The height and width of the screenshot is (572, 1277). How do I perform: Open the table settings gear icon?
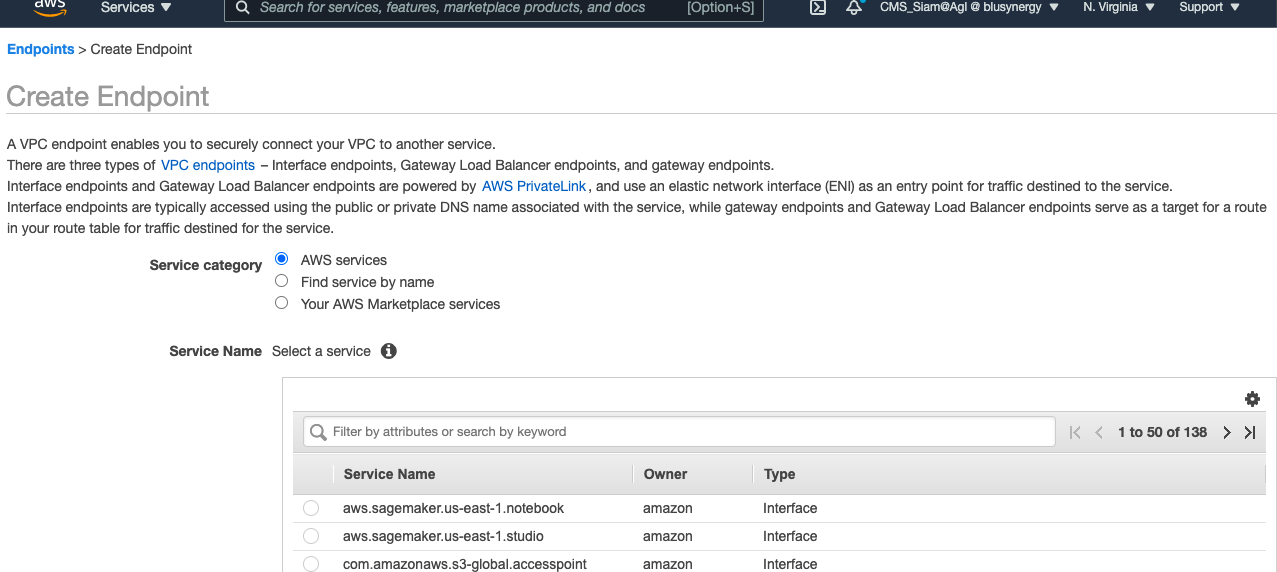click(1252, 399)
